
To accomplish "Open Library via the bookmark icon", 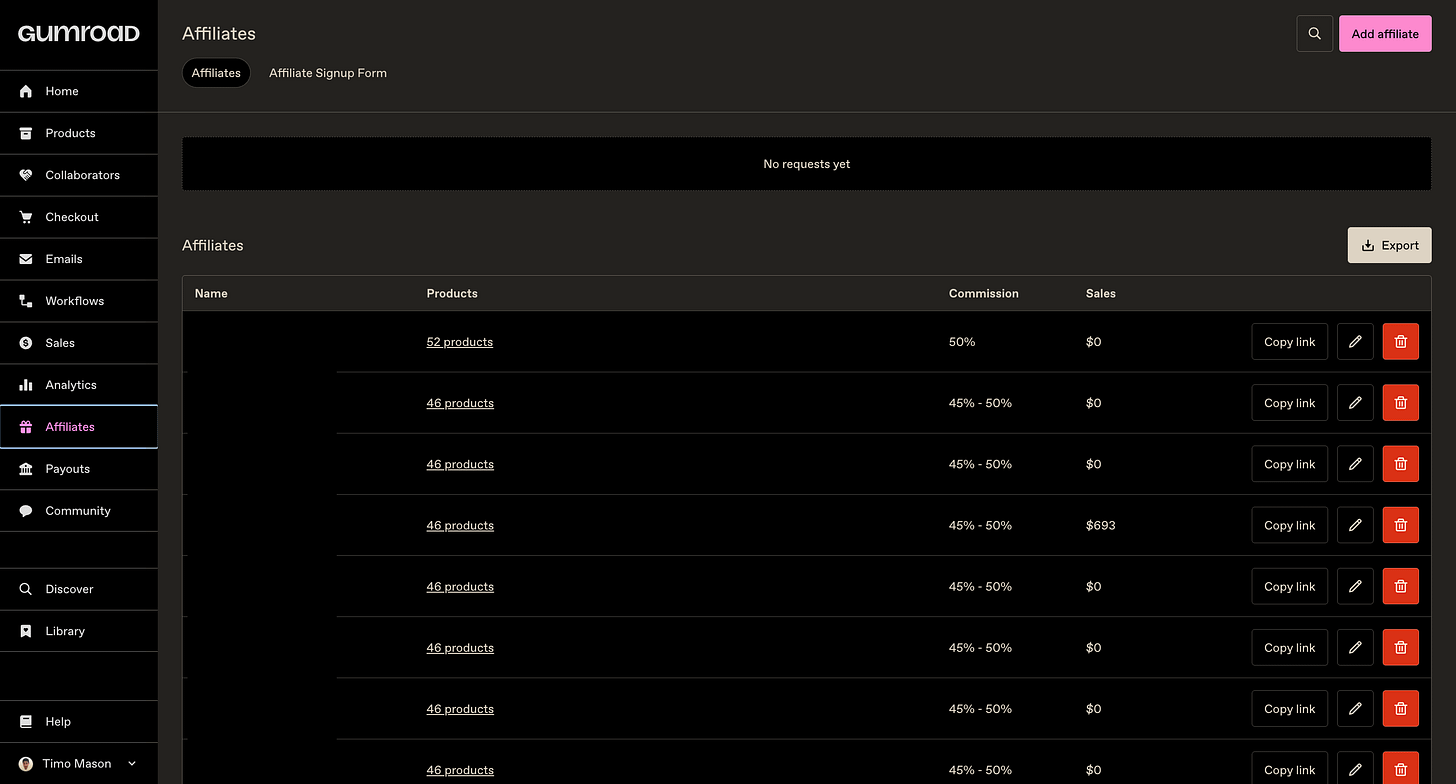I will pyautogui.click(x=26, y=631).
